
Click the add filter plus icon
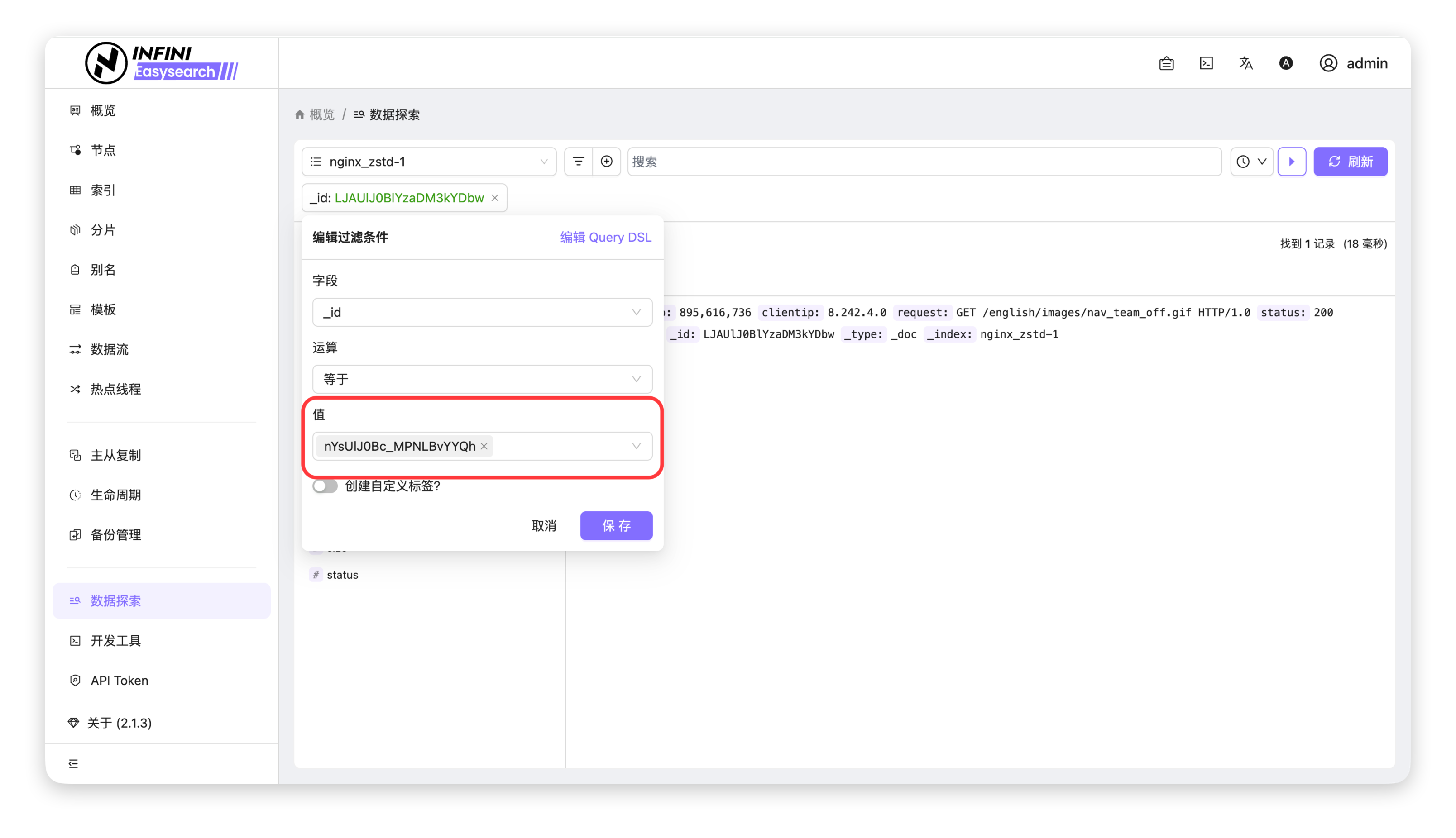pyautogui.click(x=606, y=162)
